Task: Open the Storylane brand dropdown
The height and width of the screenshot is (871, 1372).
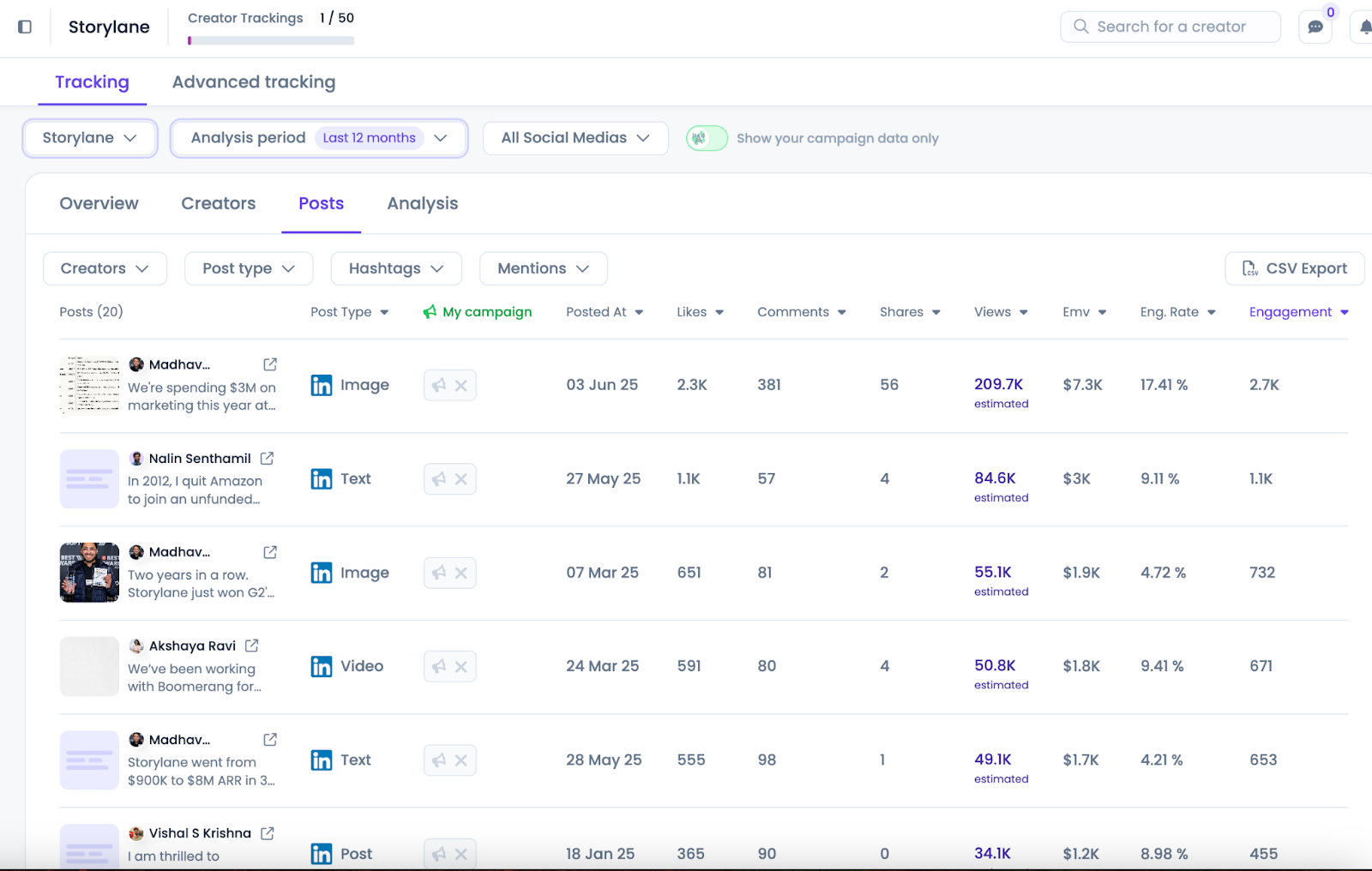Action: pos(90,138)
